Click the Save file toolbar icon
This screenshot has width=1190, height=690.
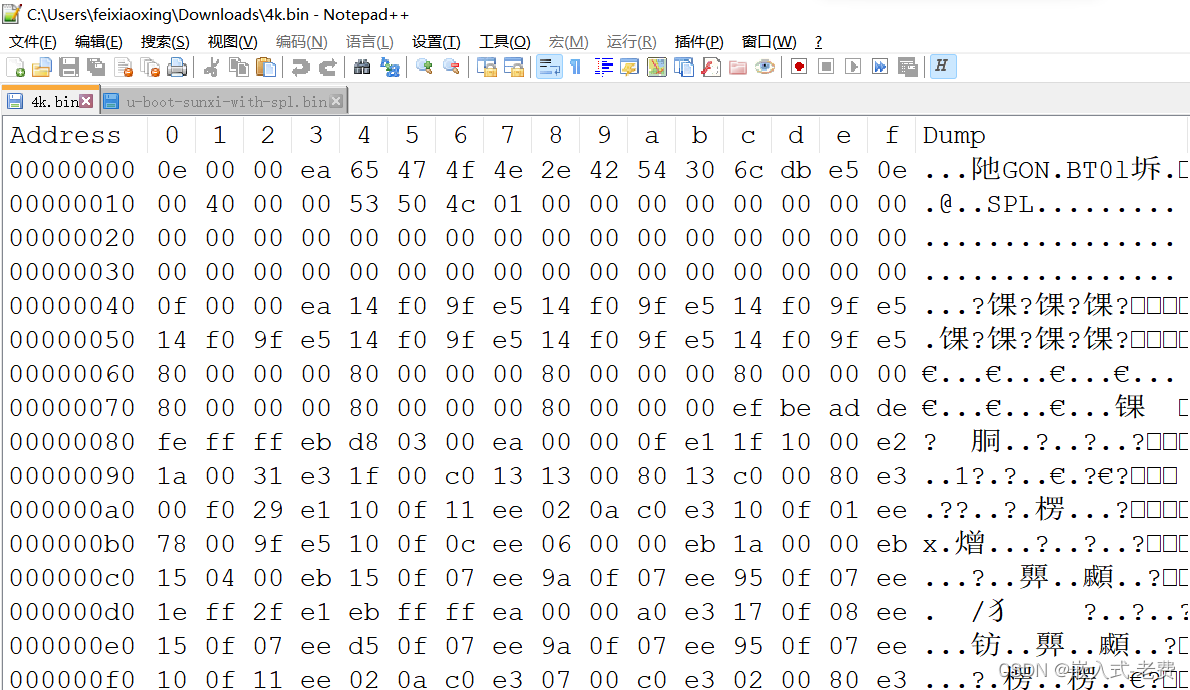(x=69, y=68)
